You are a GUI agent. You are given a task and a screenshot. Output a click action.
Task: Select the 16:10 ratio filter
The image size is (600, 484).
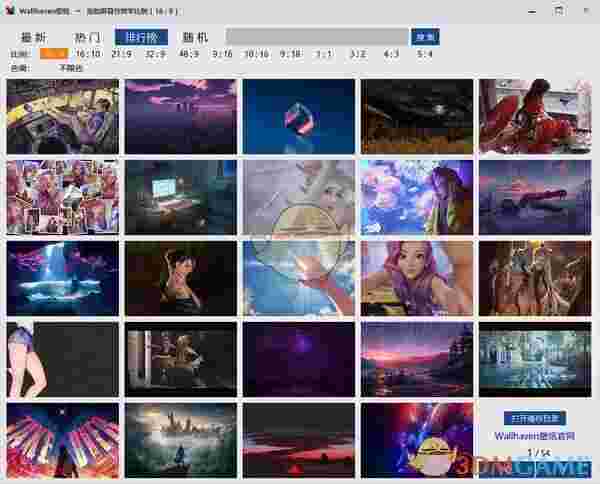(89, 54)
